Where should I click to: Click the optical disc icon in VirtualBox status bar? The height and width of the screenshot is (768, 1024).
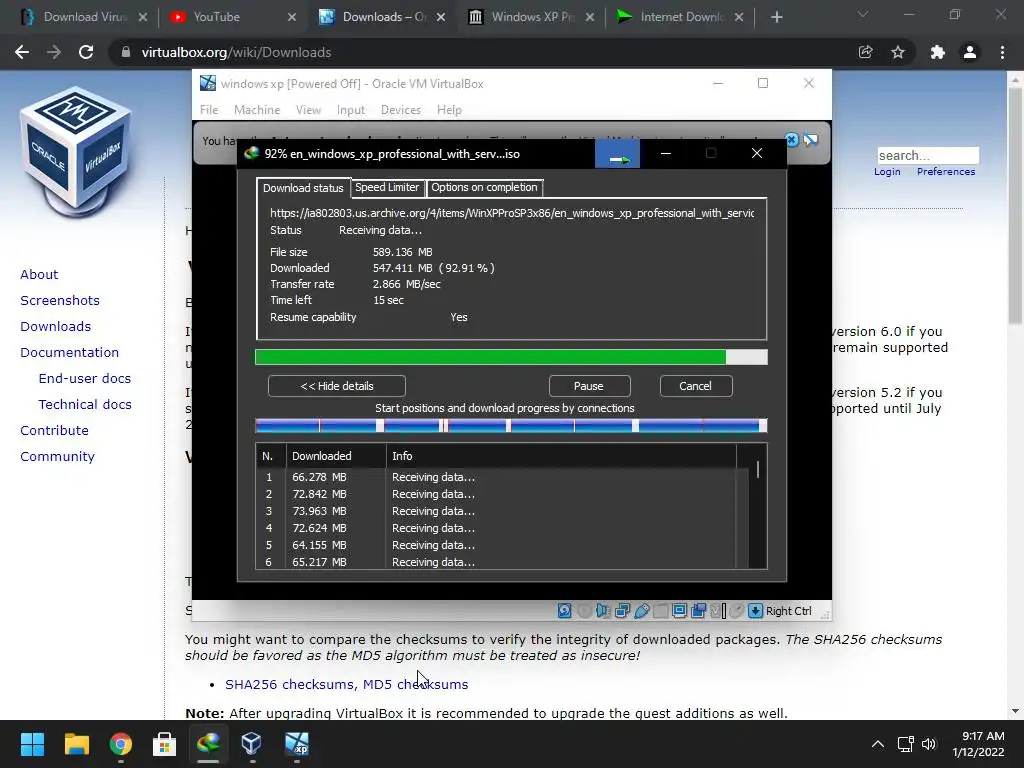tap(584, 611)
